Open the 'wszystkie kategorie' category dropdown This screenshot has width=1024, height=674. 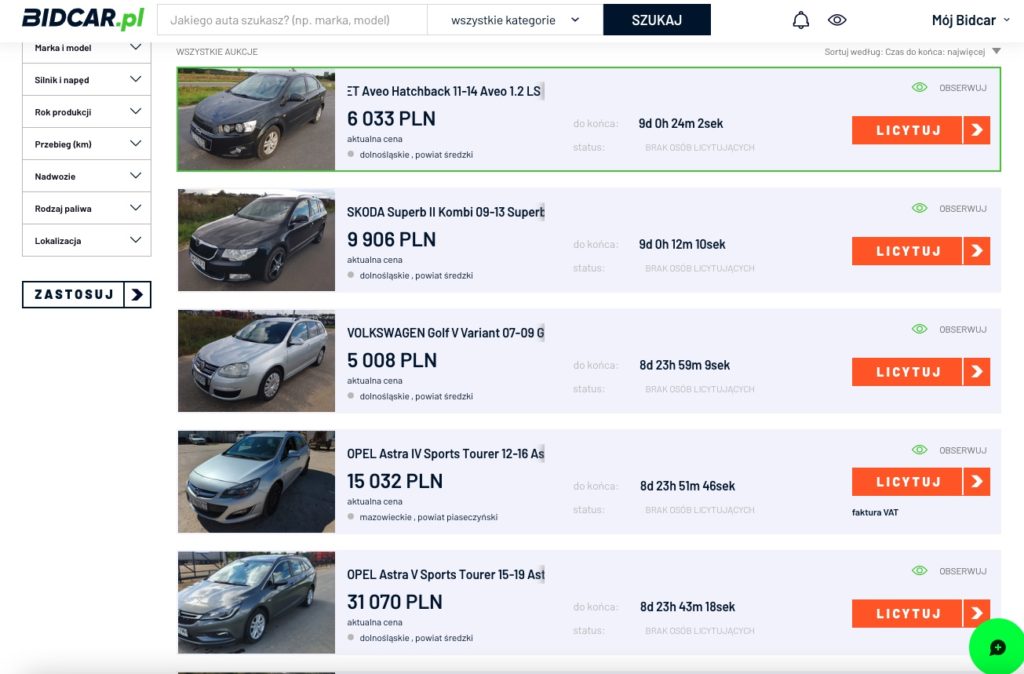point(515,20)
